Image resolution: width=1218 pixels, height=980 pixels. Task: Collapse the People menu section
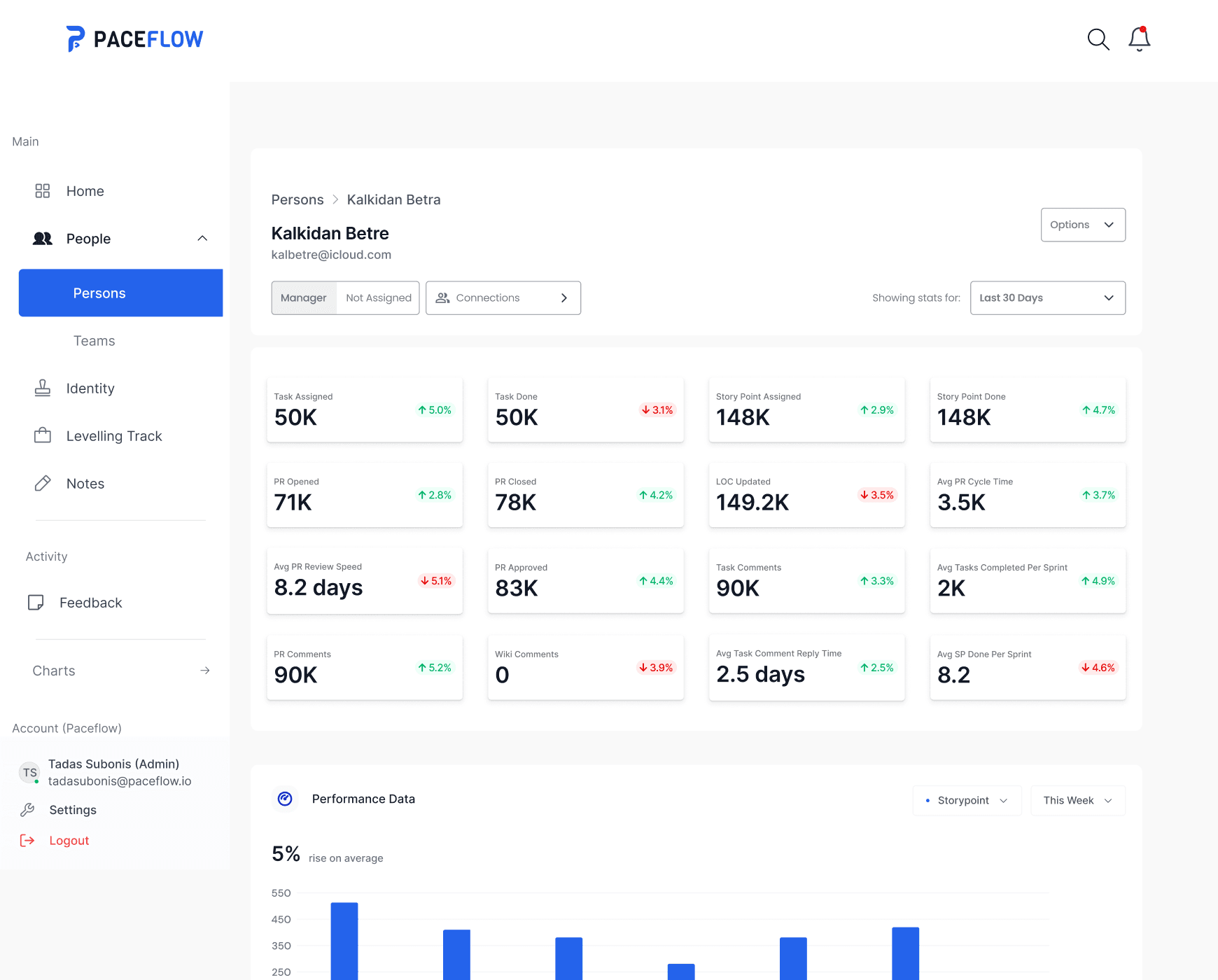click(x=202, y=239)
